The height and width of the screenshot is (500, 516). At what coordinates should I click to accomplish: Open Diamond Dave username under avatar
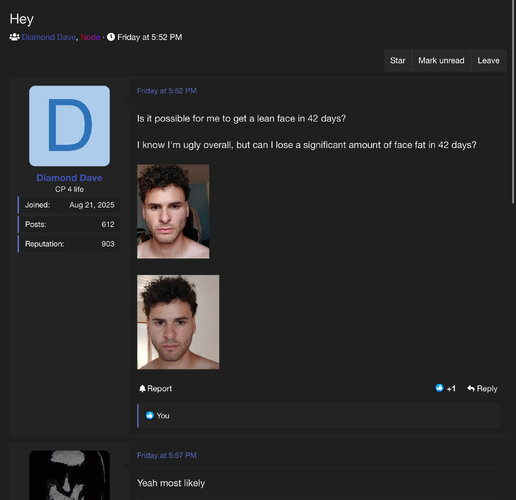point(69,178)
